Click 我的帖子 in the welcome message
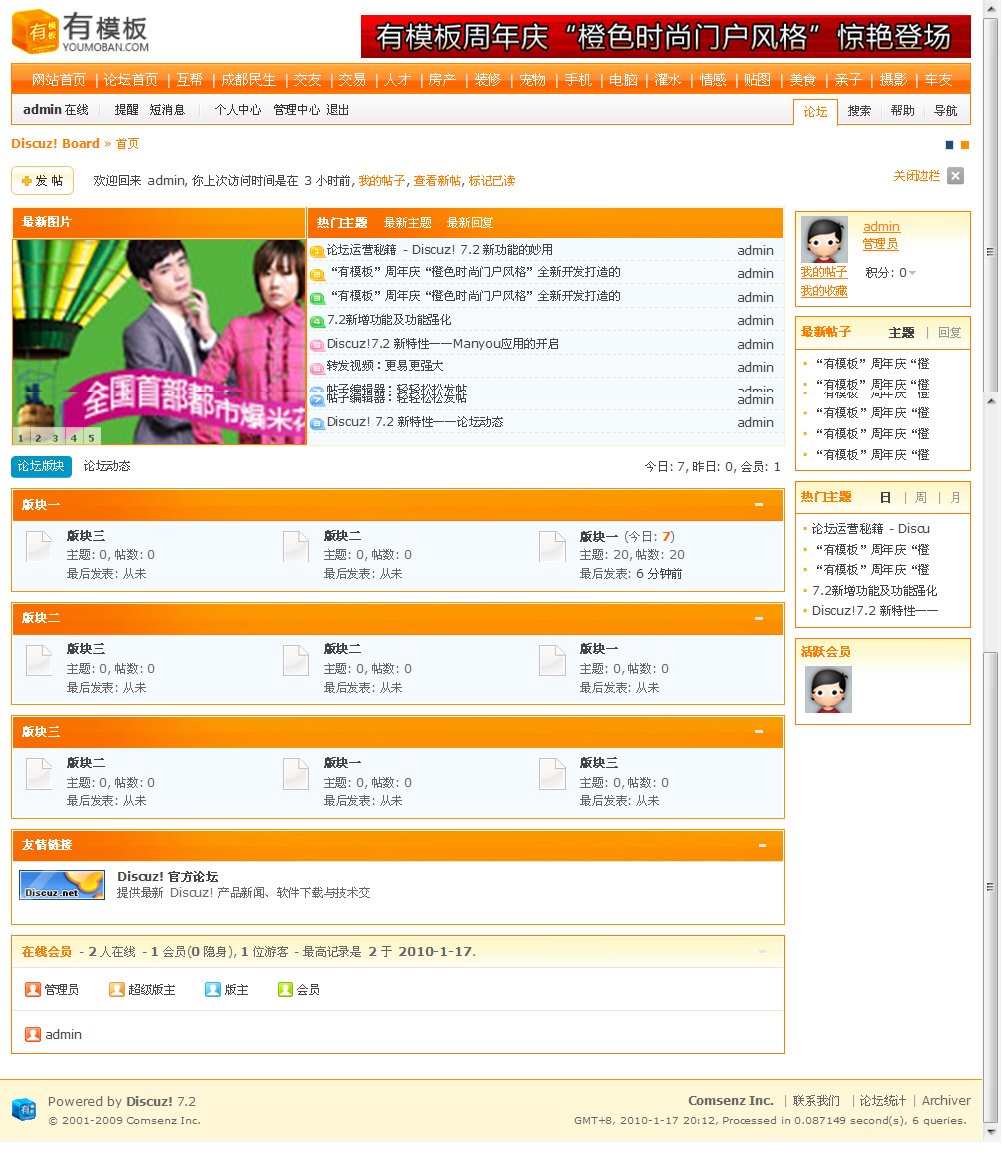Viewport: 1003px width, 1156px height. (382, 181)
